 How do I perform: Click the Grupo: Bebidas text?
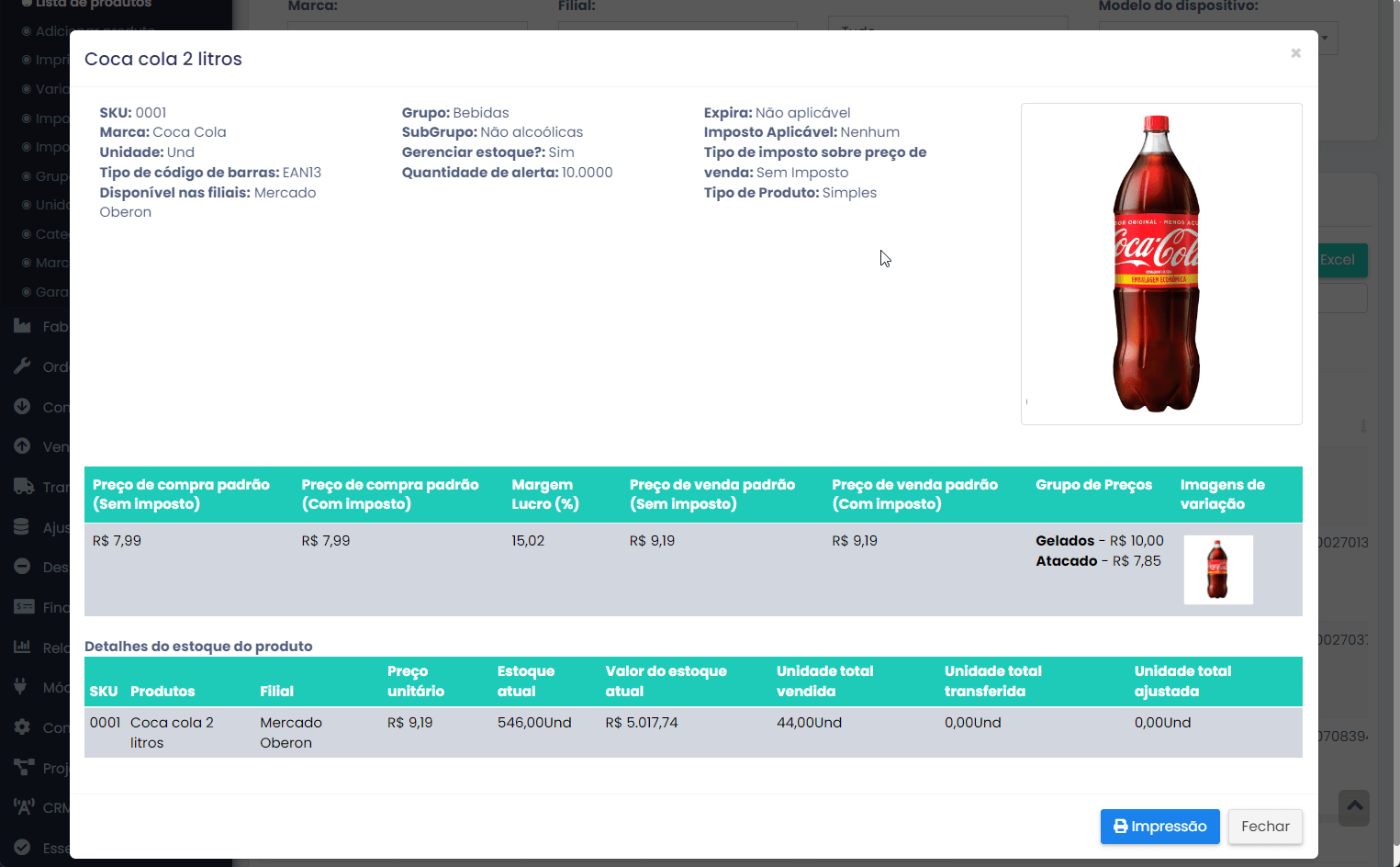pos(455,113)
